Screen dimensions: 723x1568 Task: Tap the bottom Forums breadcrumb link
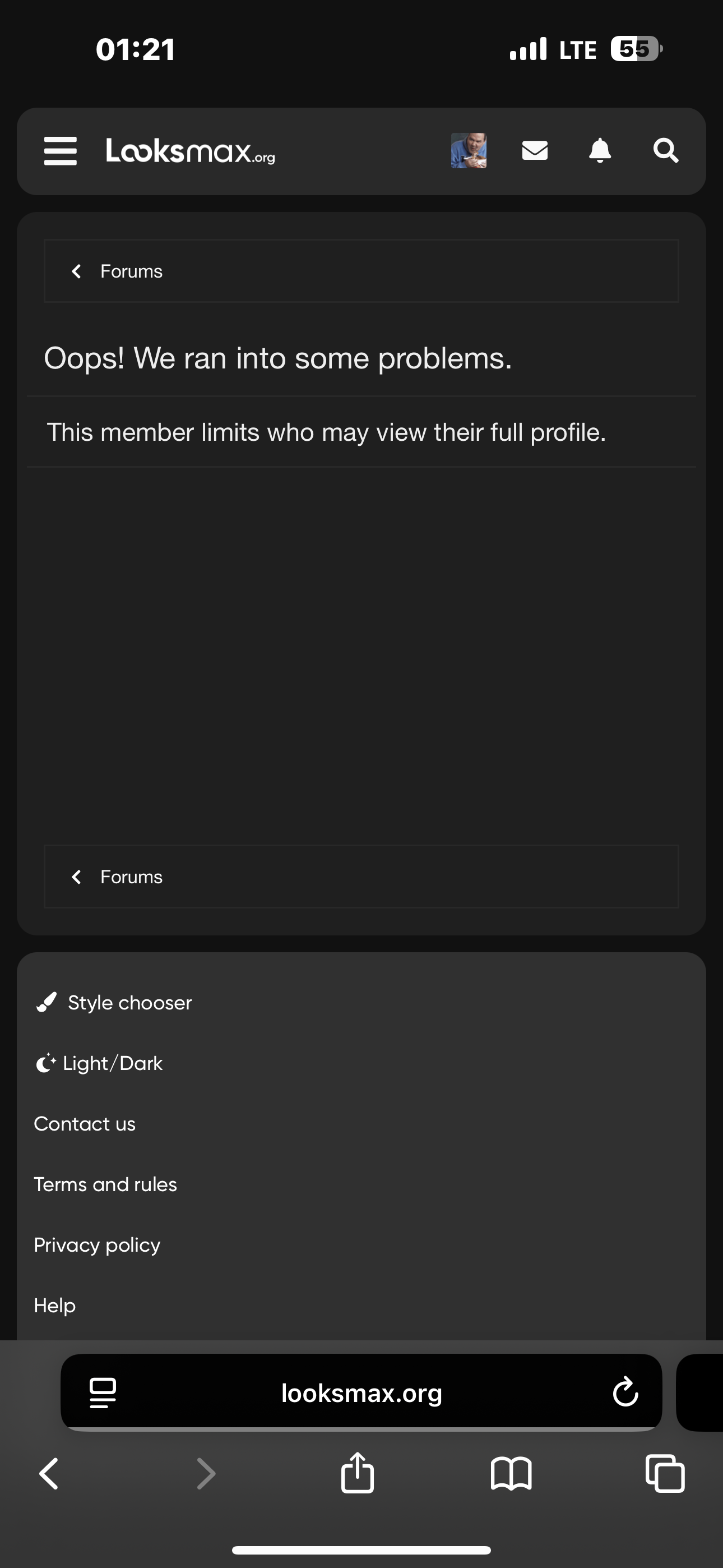[x=131, y=877]
